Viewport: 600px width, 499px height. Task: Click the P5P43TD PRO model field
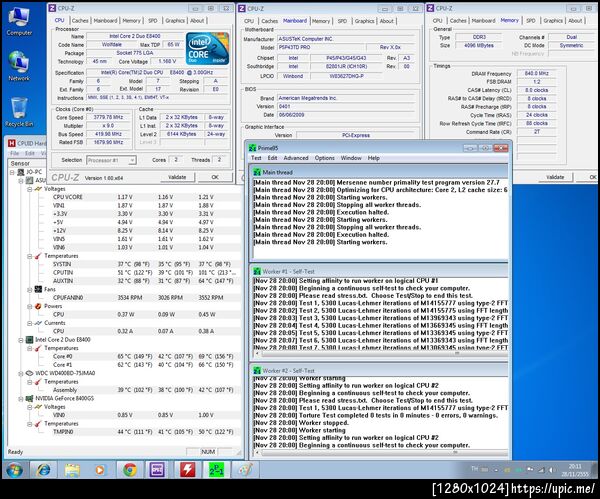coord(320,47)
